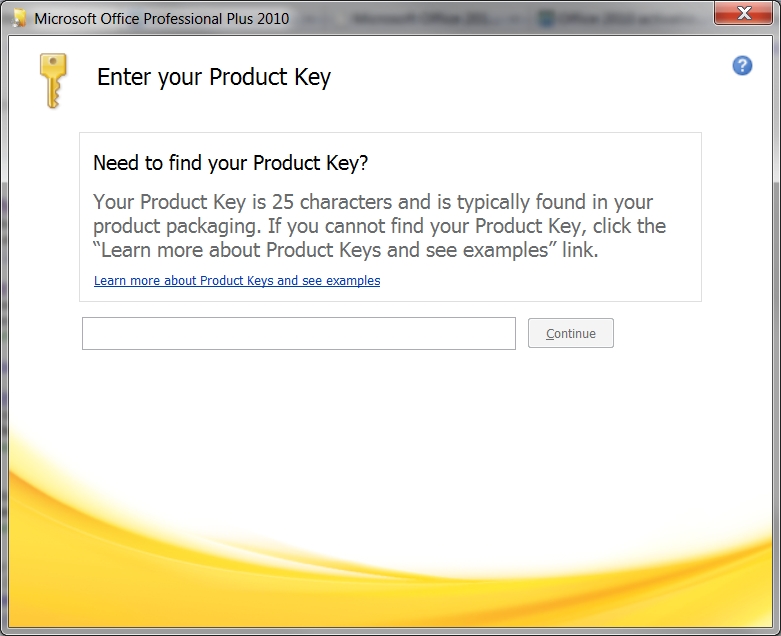Open the Learn more about Product Keys link
Viewport: 781px width, 636px height.
pyautogui.click(x=237, y=281)
